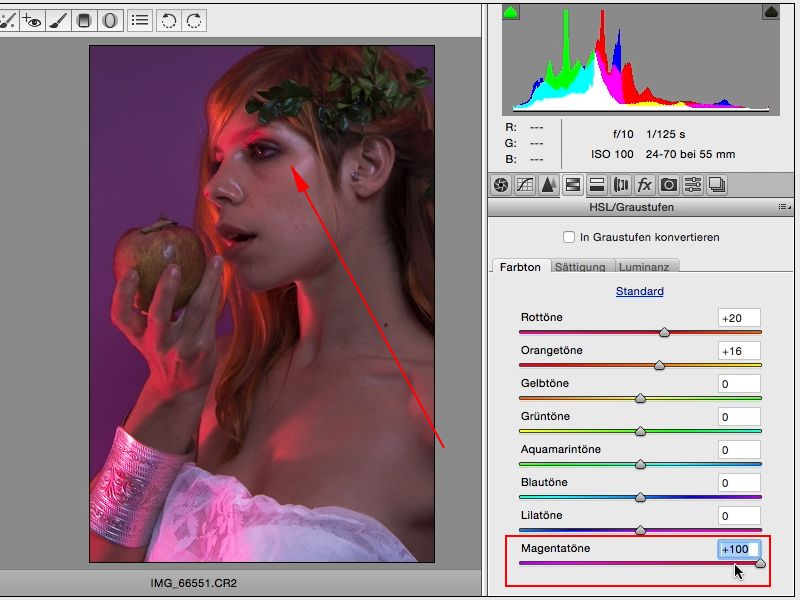Click the histogram graph
Viewport: 800px width, 600px height.
pos(641,60)
